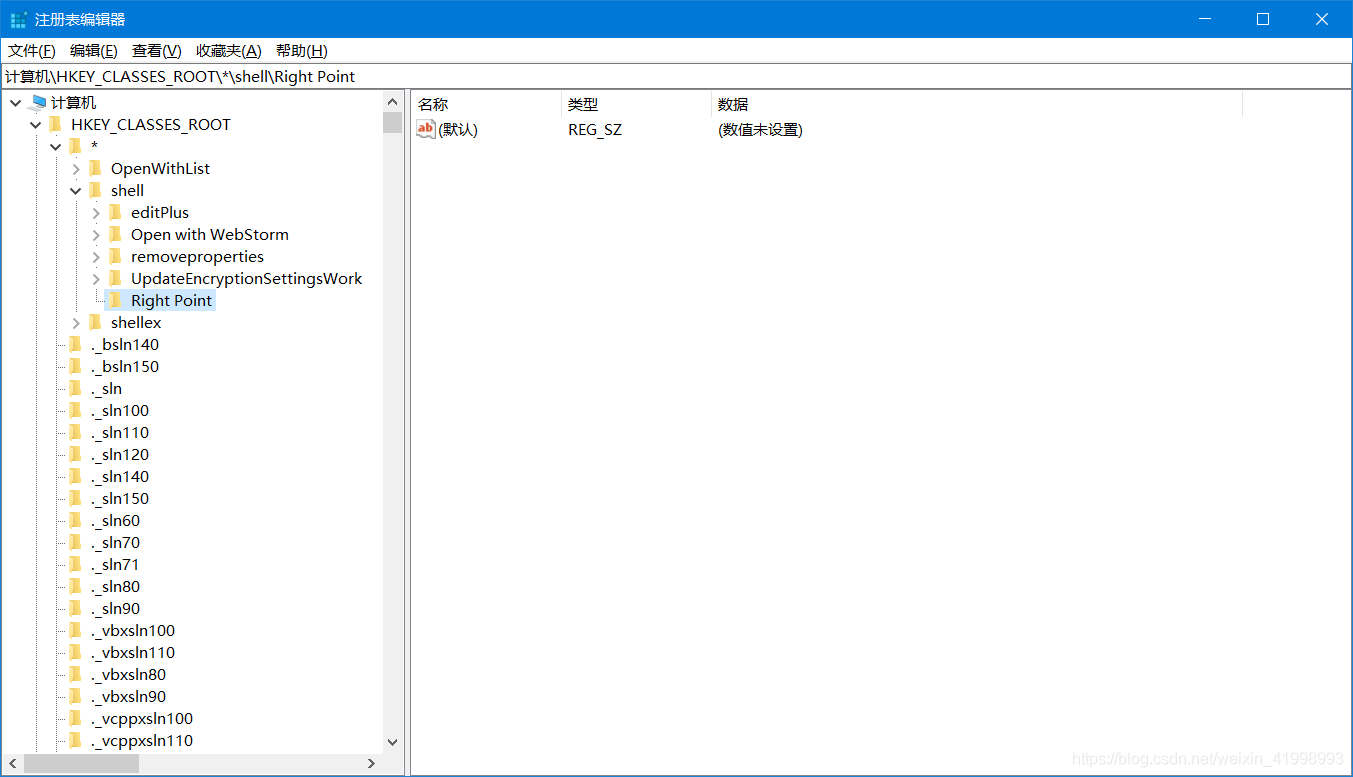This screenshot has height=777, width=1353.
Task: Sort values by the 名称 column header
Action: point(487,104)
